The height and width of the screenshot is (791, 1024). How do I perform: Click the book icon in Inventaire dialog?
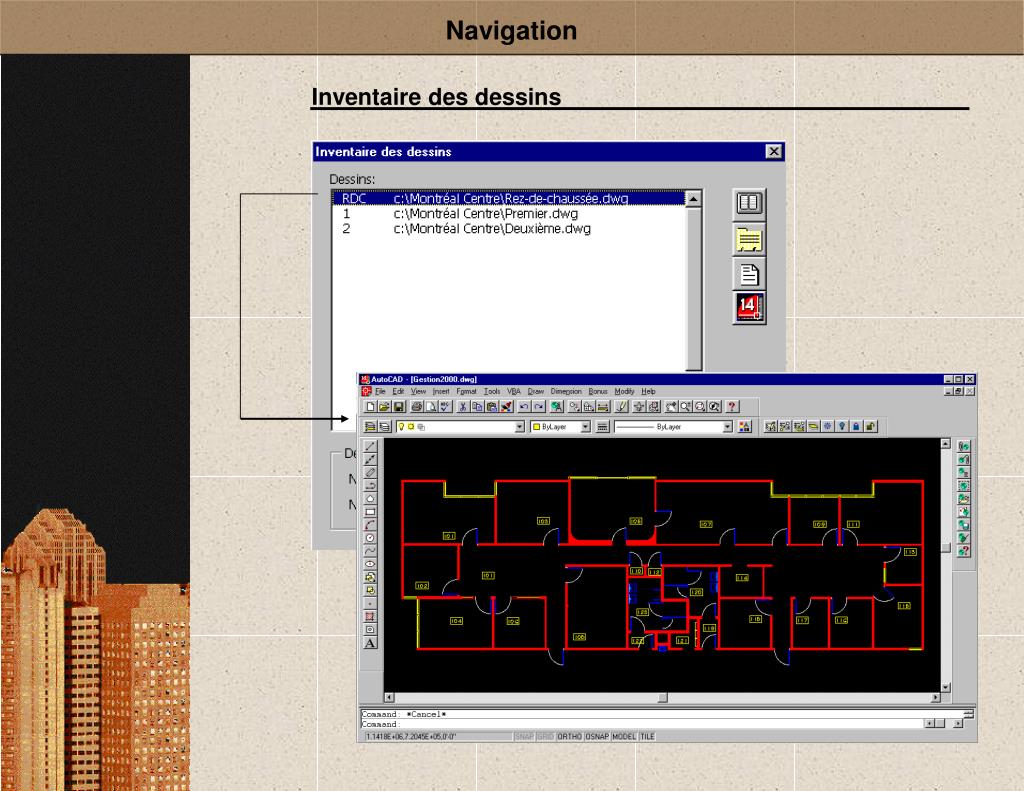749,203
